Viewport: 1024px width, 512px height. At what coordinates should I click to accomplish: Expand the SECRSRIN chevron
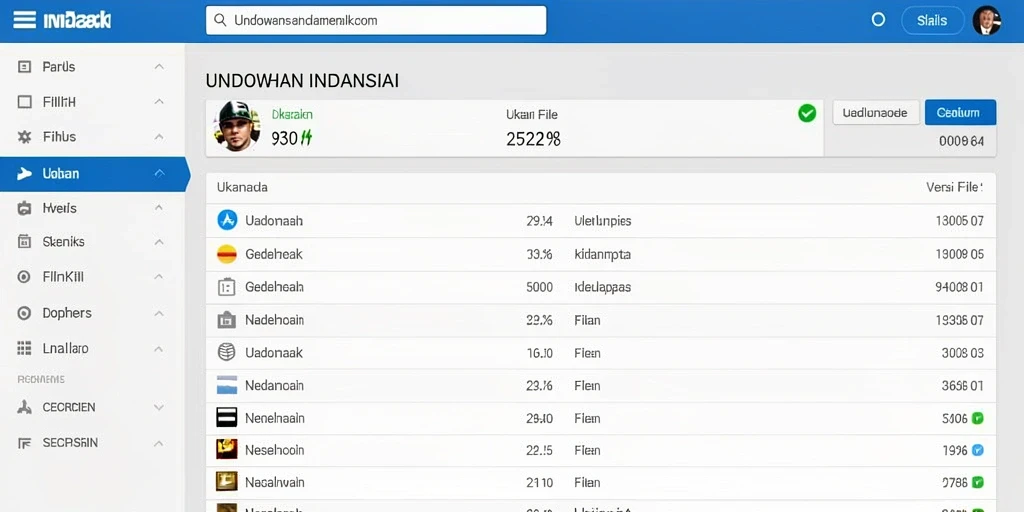tap(159, 443)
